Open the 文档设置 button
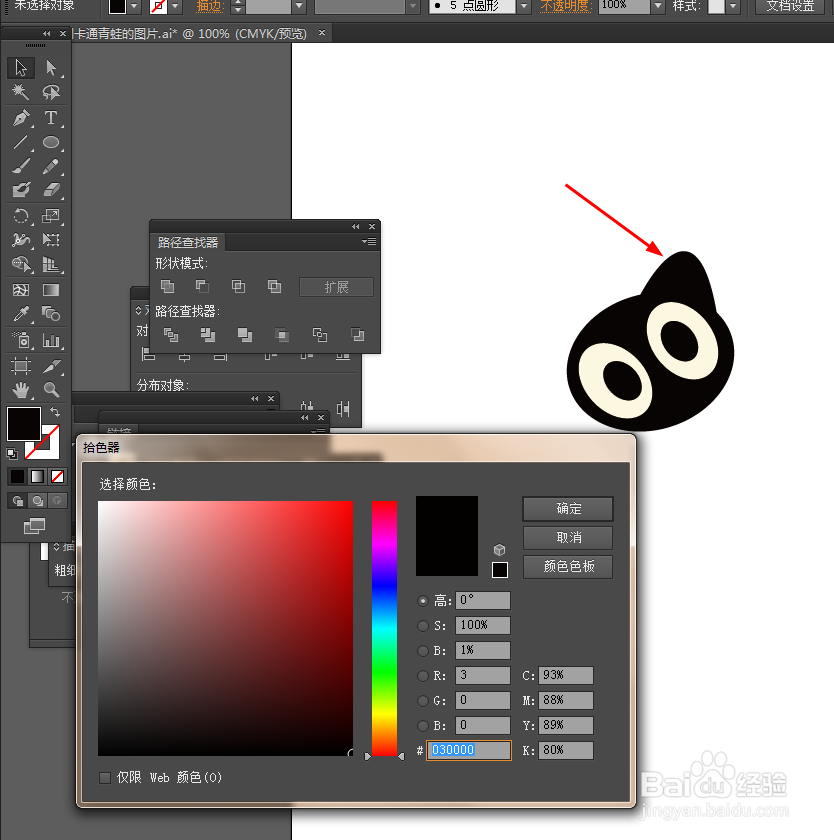The width and height of the screenshot is (834, 840). coord(790,6)
